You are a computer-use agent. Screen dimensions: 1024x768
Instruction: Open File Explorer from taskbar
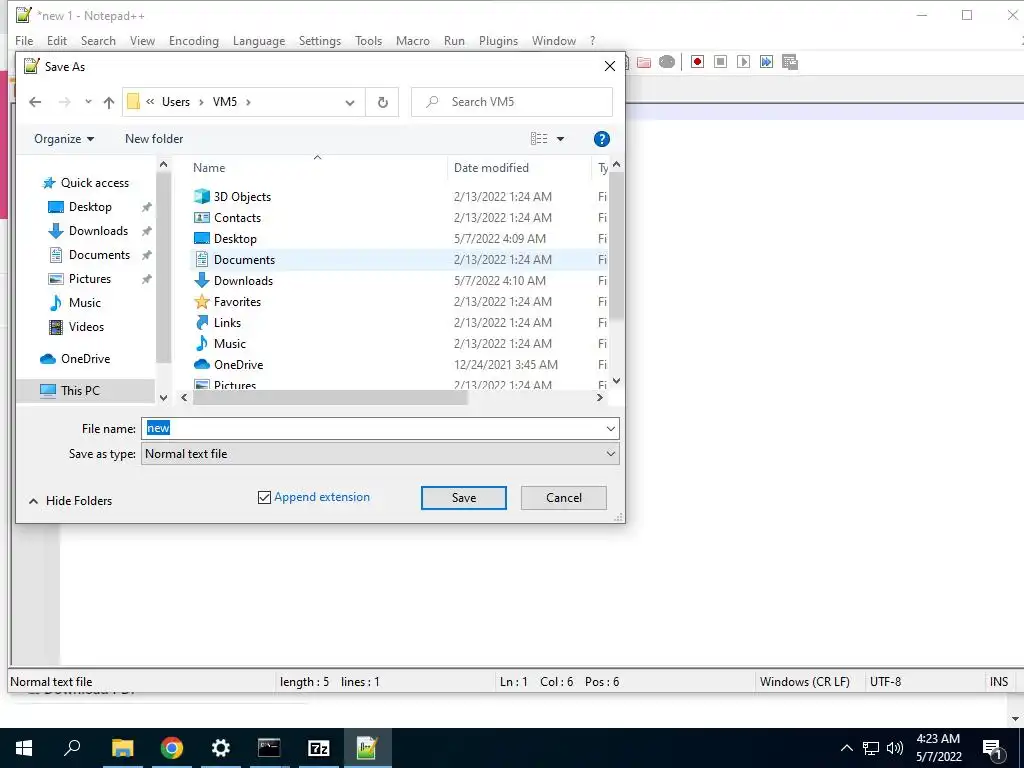coord(122,748)
